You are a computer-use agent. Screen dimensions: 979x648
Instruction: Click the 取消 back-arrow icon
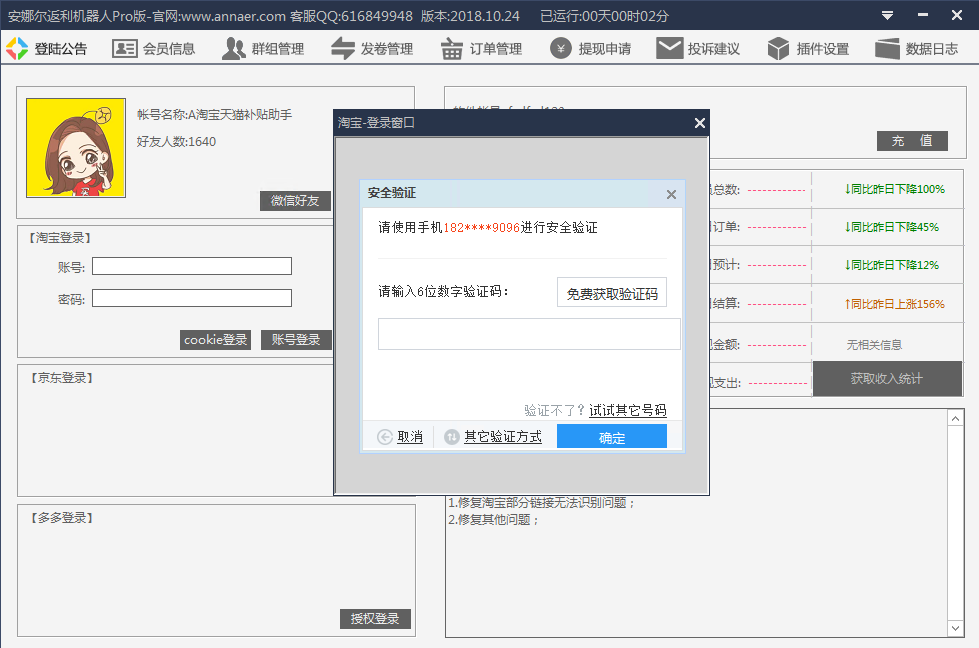click(x=385, y=437)
